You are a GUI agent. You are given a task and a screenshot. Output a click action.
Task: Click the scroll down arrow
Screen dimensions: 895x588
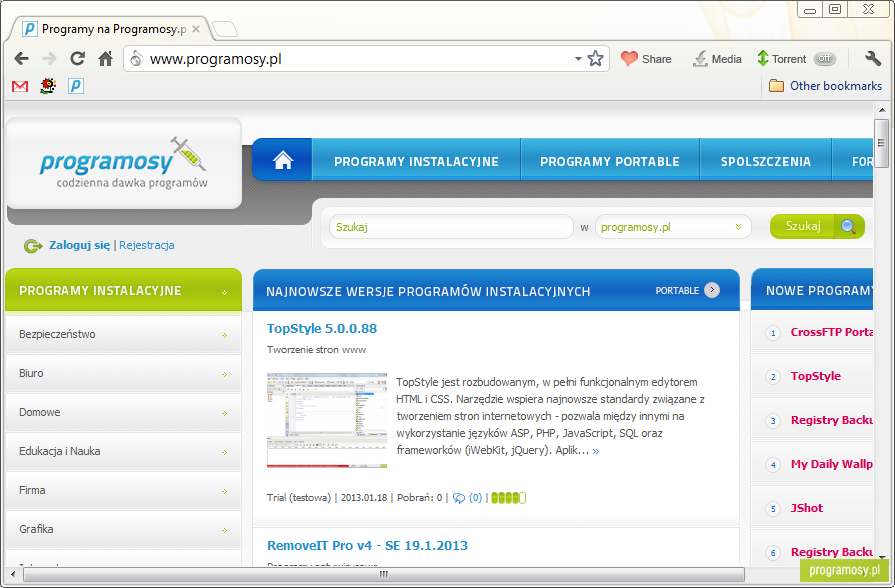(882, 557)
